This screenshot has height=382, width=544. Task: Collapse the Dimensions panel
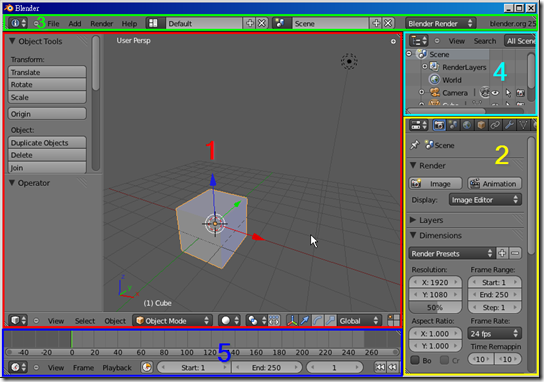click(413, 235)
